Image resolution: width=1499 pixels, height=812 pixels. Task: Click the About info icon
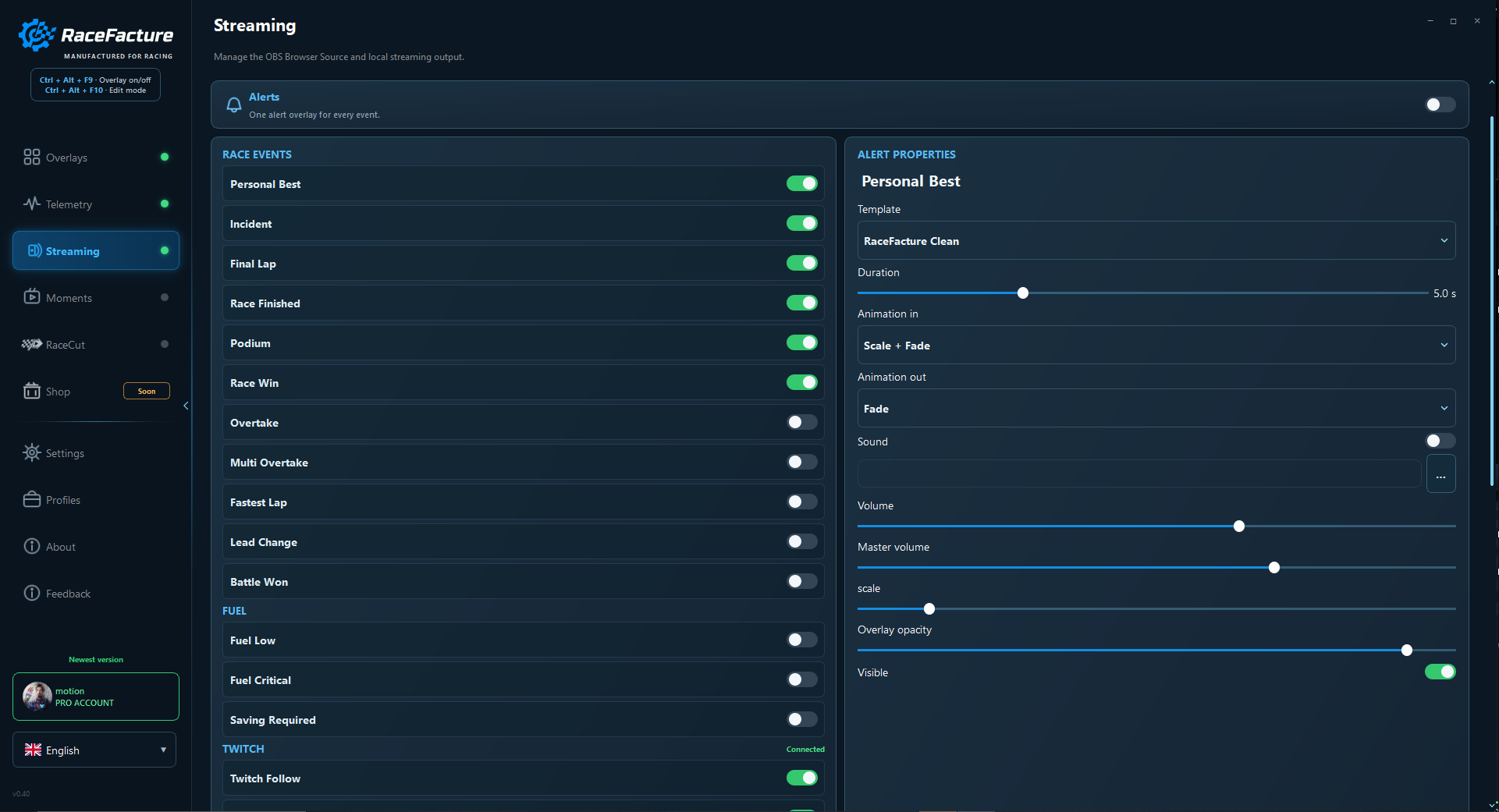(x=31, y=546)
